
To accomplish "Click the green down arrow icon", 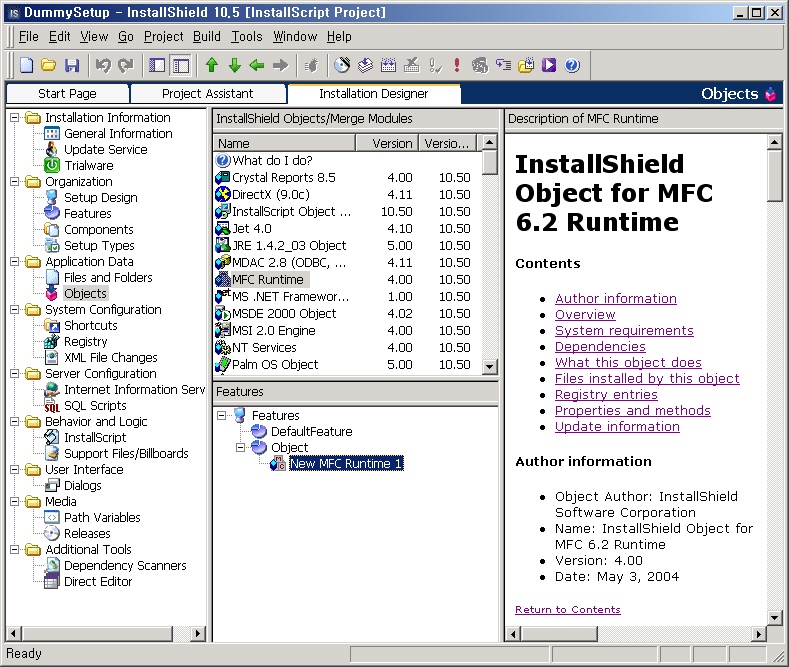I will point(234,65).
